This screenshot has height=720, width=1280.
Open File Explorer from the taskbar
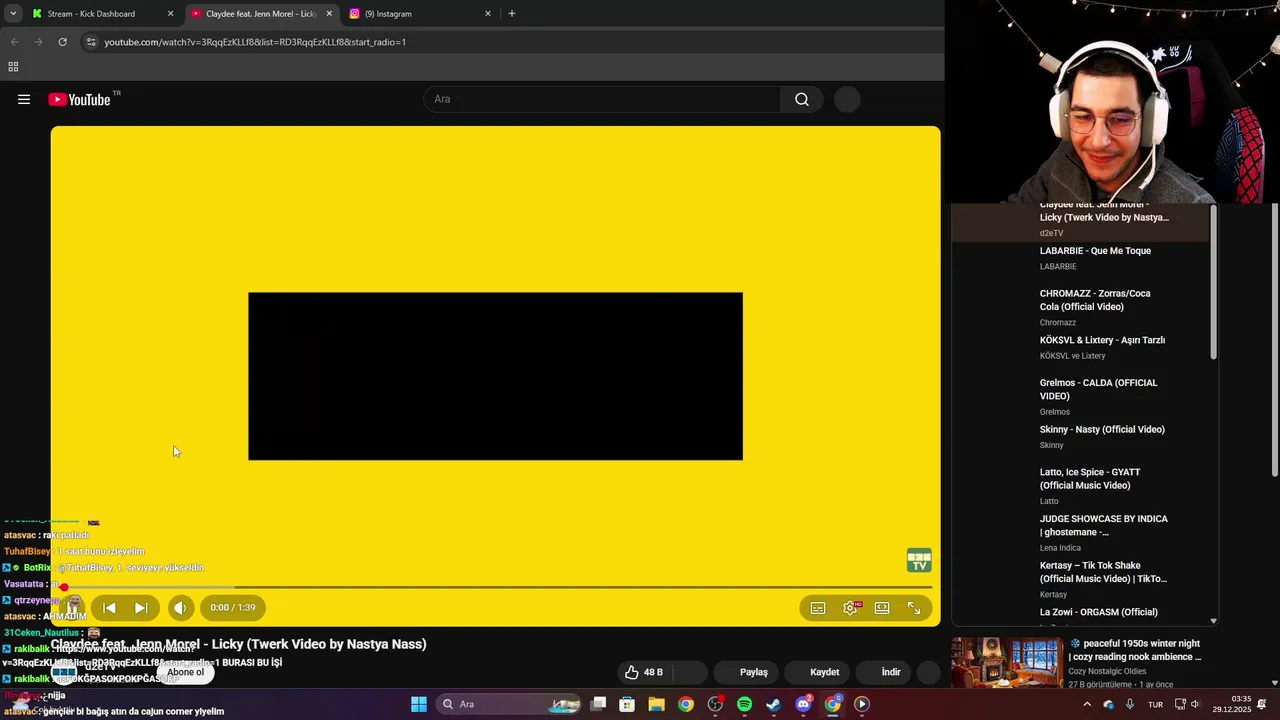656,704
